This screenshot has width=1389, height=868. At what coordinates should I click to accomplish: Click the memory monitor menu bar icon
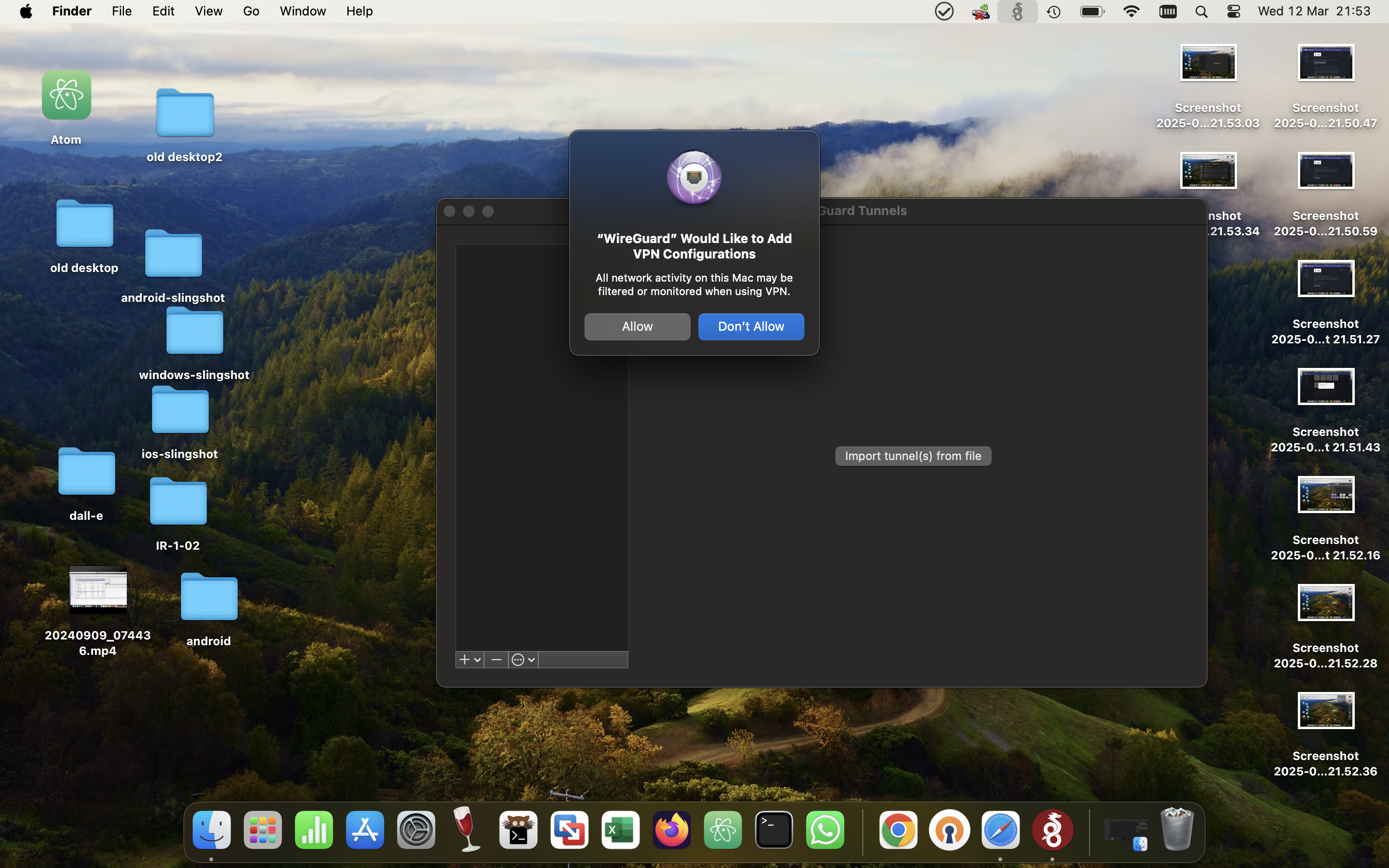click(1168, 12)
